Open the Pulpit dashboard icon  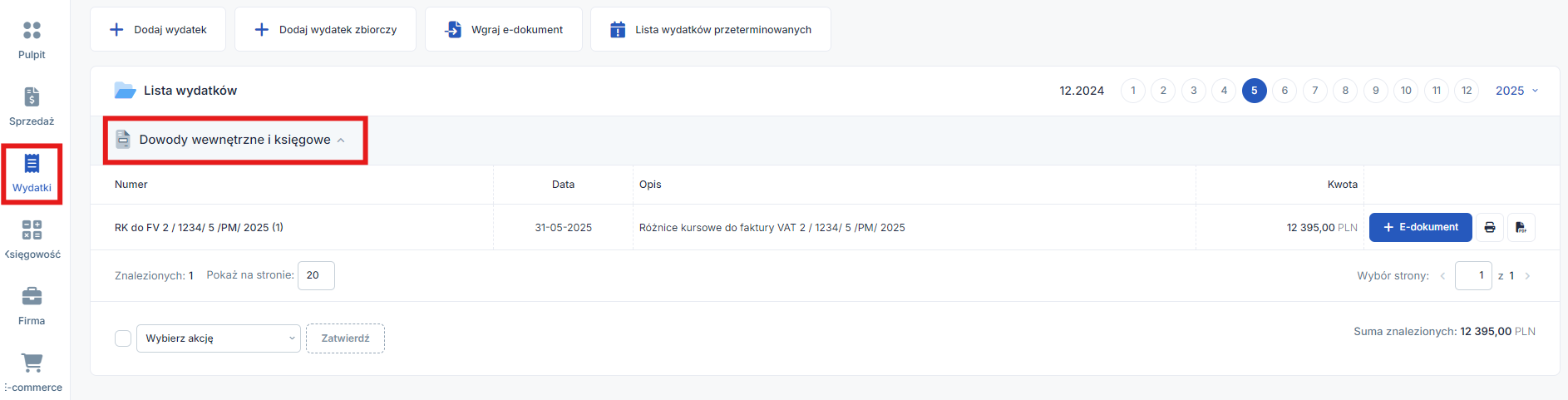tap(32, 31)
